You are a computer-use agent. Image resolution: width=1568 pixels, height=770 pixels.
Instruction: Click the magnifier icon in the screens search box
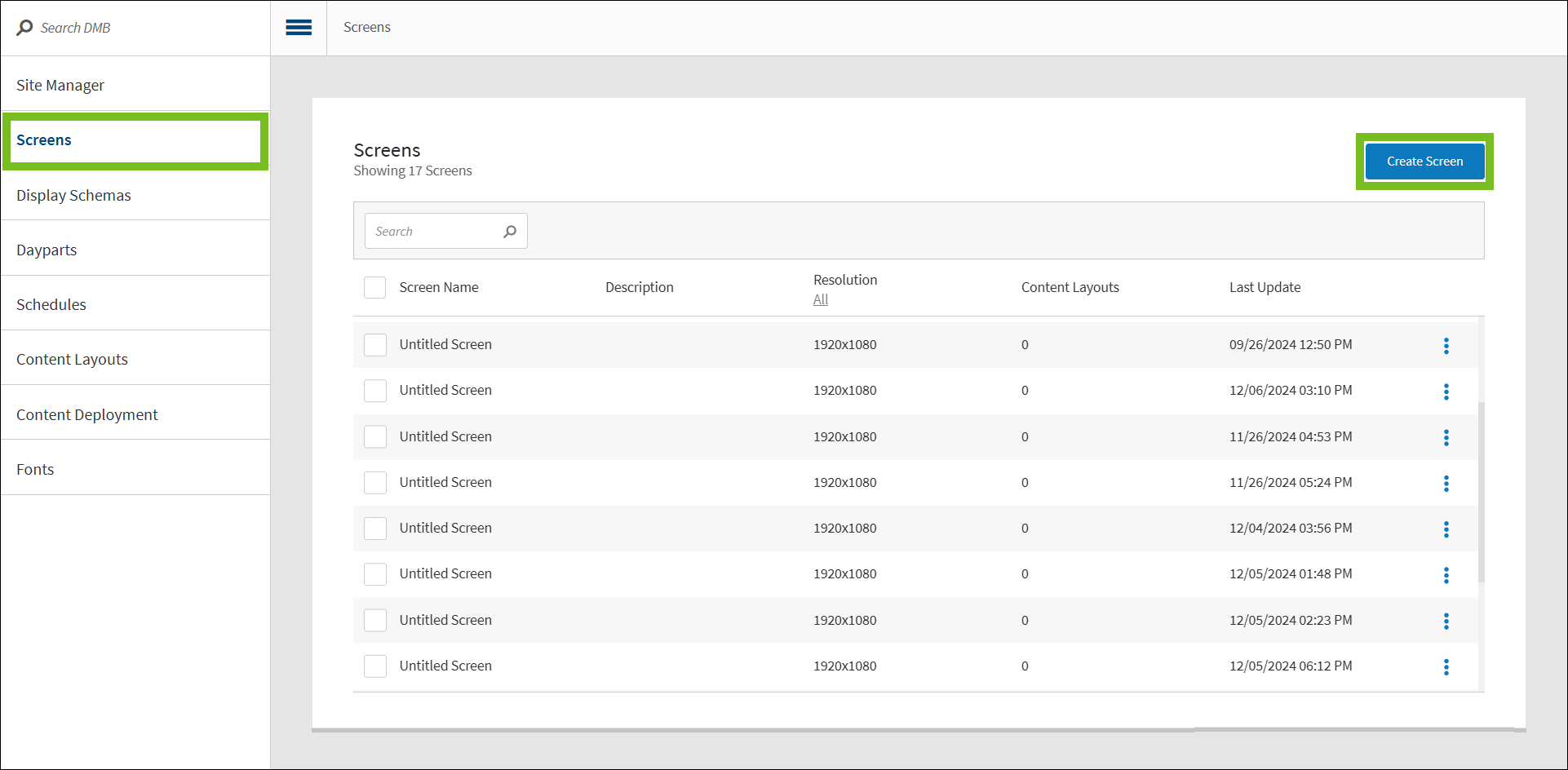510,232
